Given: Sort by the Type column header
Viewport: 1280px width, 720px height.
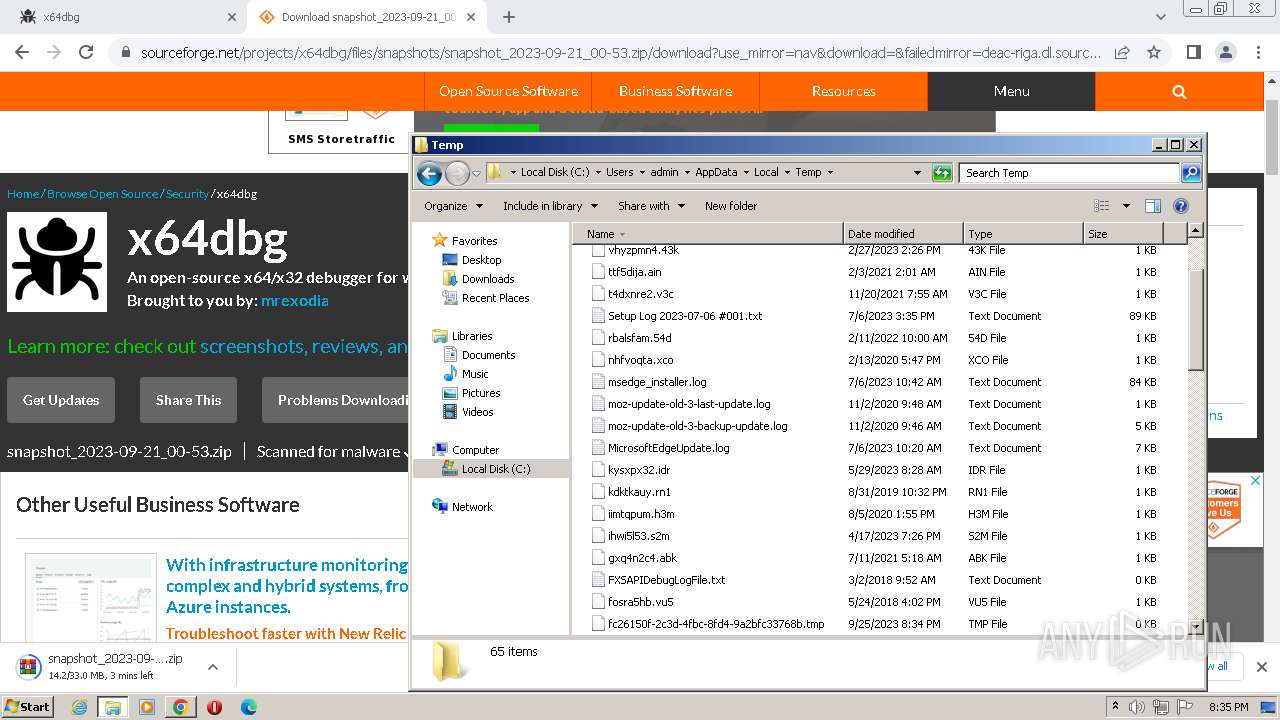Looking at the screenshot, I should tap(1023, 234).
